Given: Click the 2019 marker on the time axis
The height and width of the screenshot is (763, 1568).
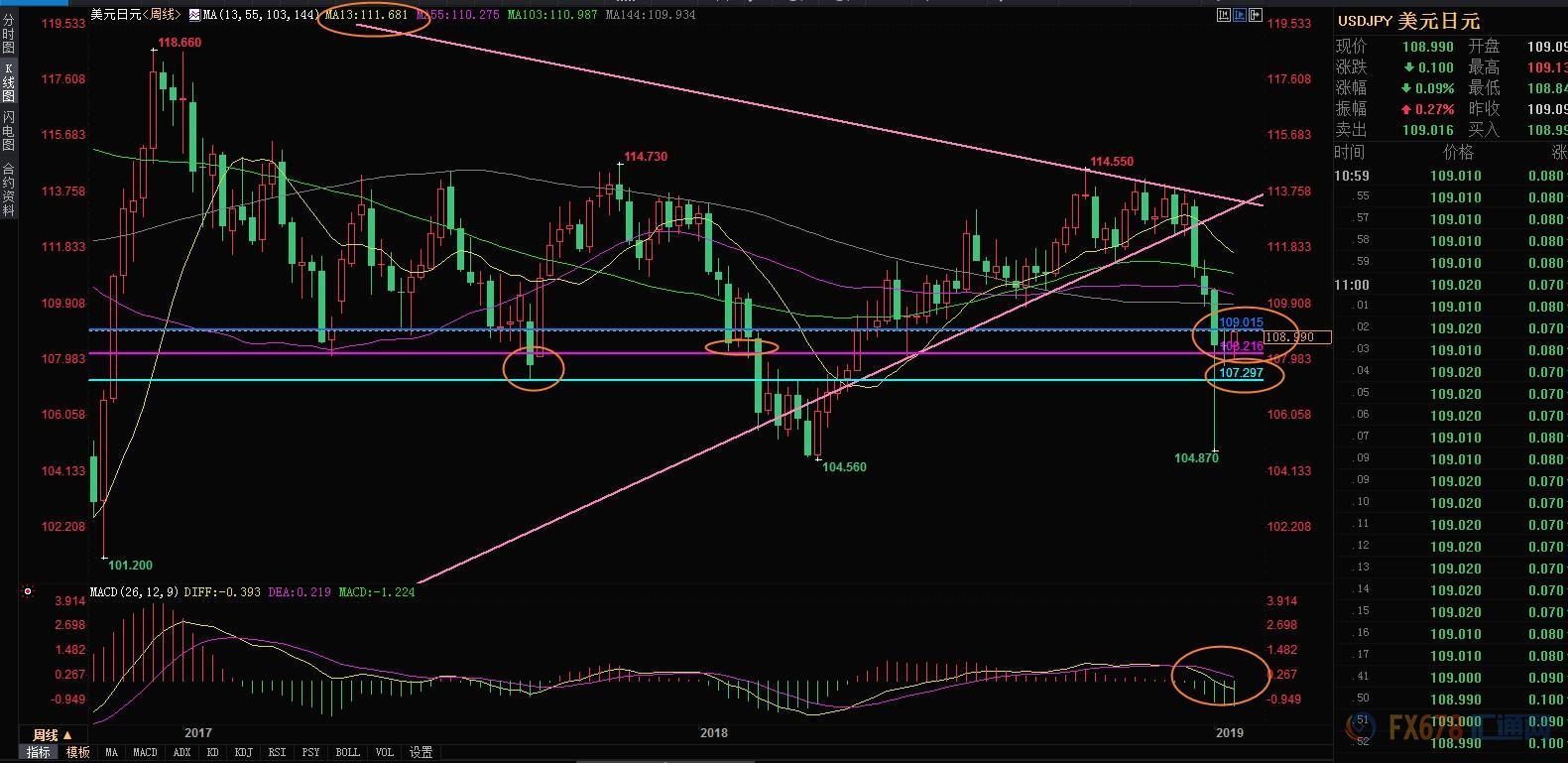Looking at the screenshot, I should click(1229, 733).
